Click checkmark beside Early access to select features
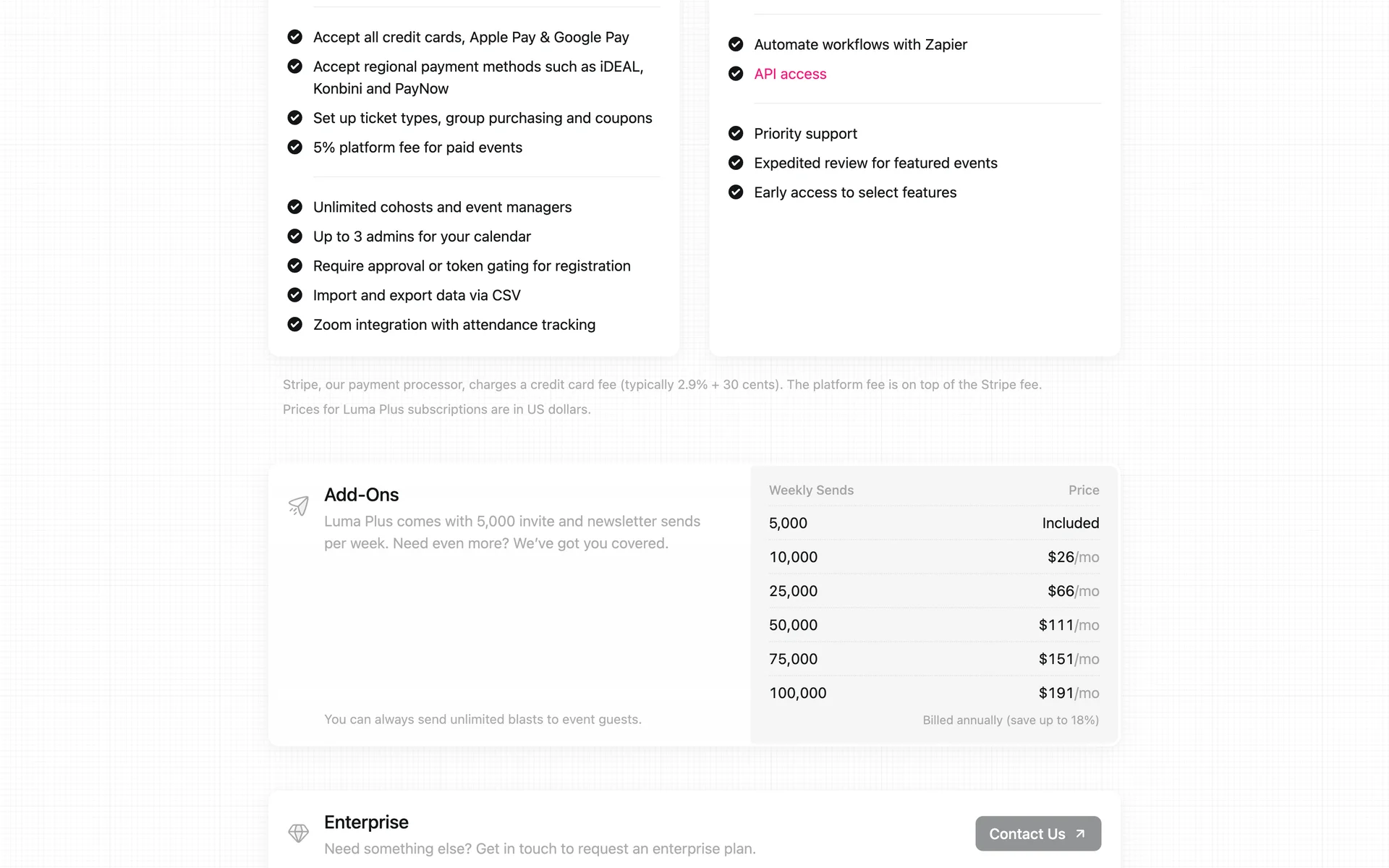 [736, 192]
